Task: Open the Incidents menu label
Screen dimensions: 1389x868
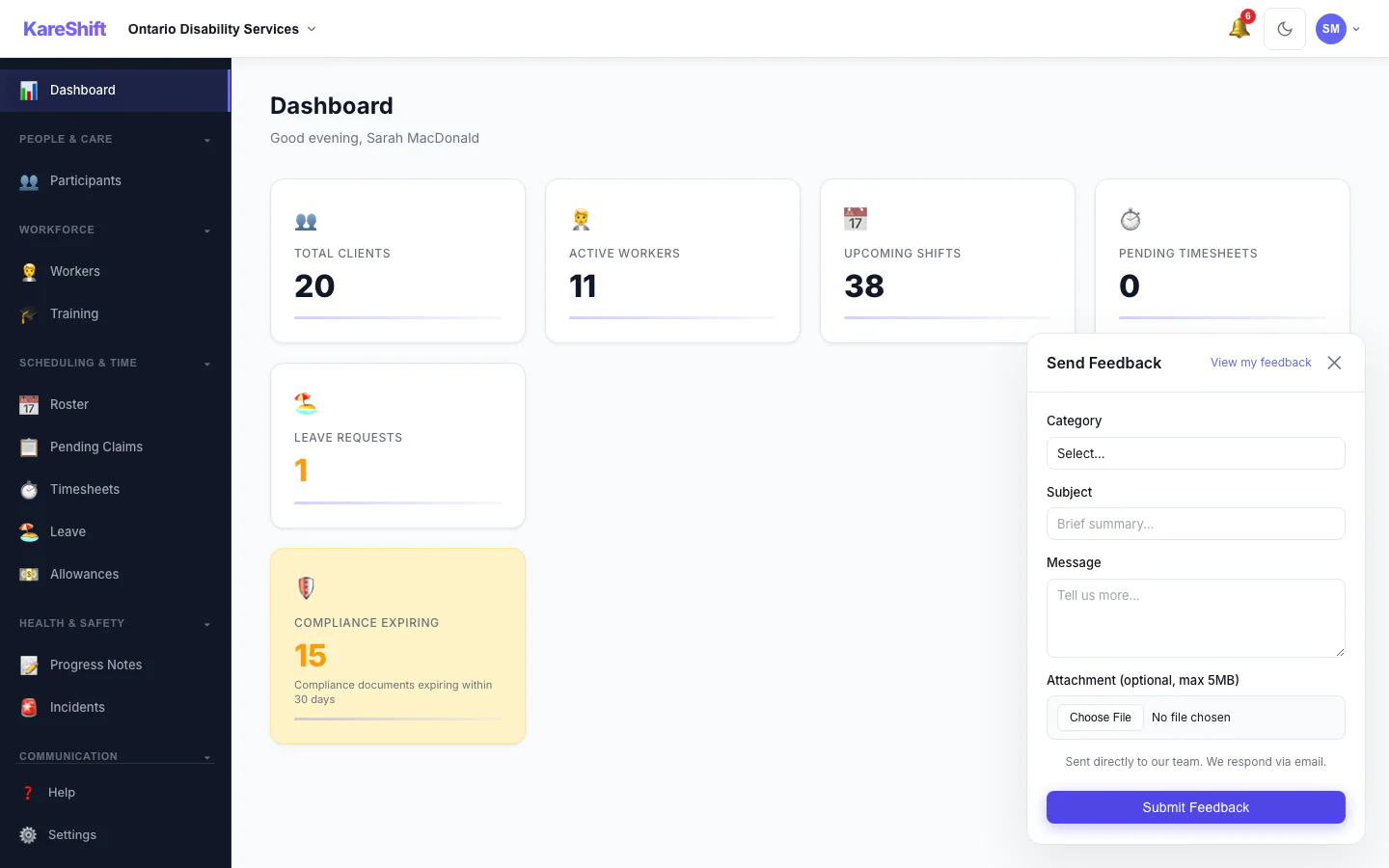Action: click(x=77, y=707)
